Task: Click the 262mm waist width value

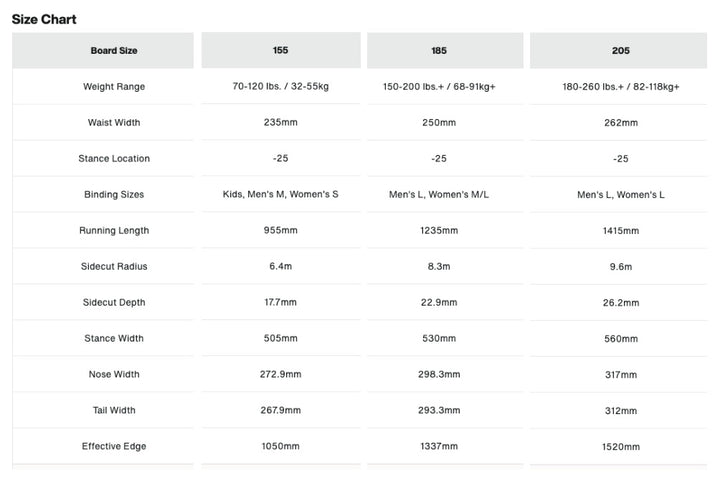Action: coord(621,123)
